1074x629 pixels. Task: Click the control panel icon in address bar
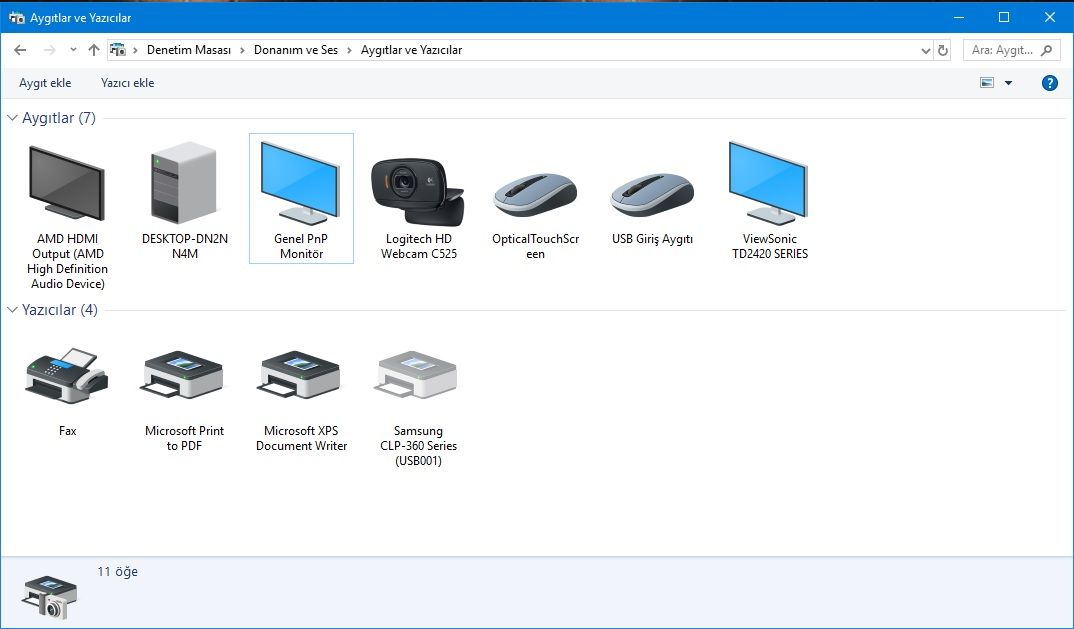118,50
